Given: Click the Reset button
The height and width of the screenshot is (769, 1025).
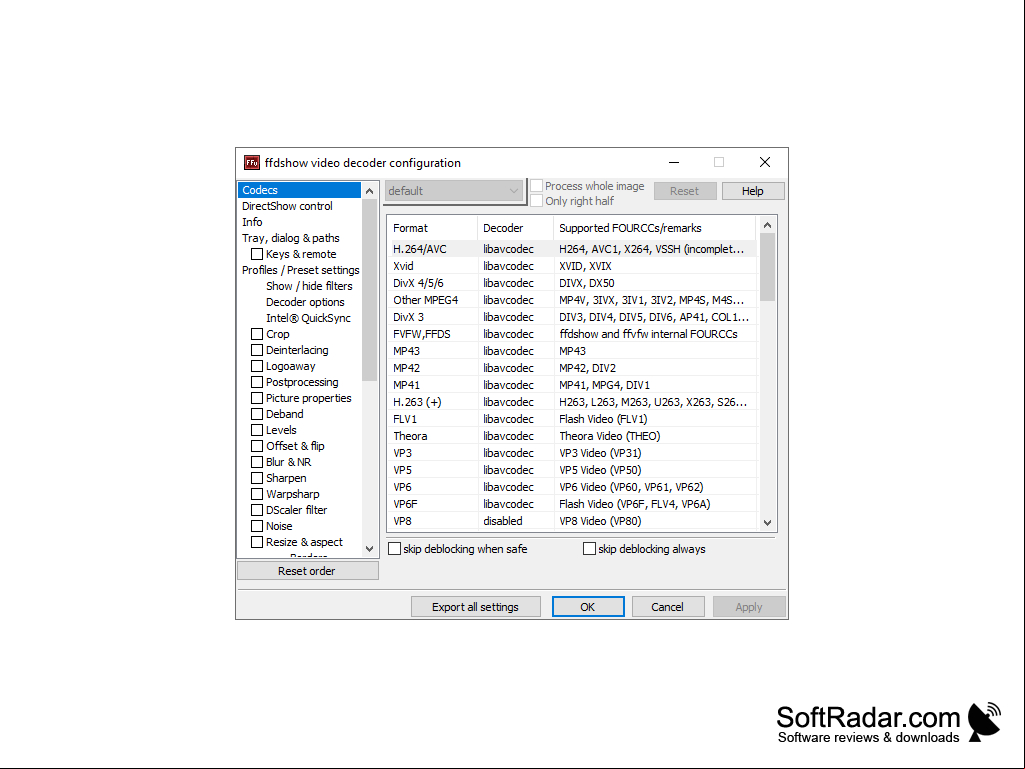Looking at the screenshot, I should tap(684, 191).
